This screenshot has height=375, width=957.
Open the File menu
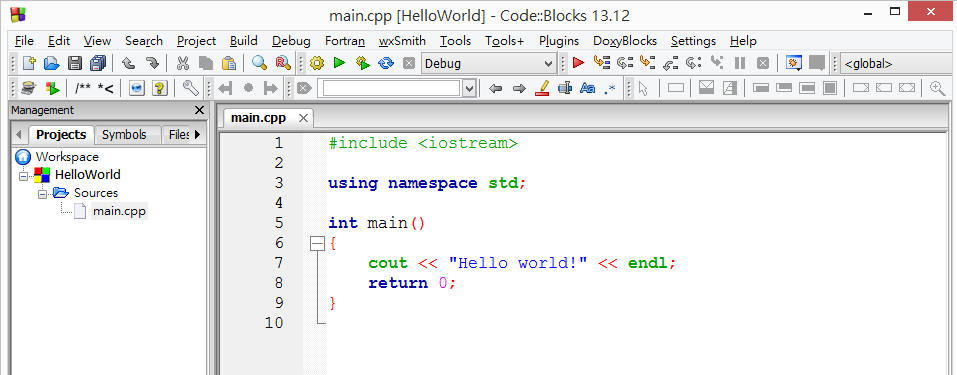click(x=24, y=41)
